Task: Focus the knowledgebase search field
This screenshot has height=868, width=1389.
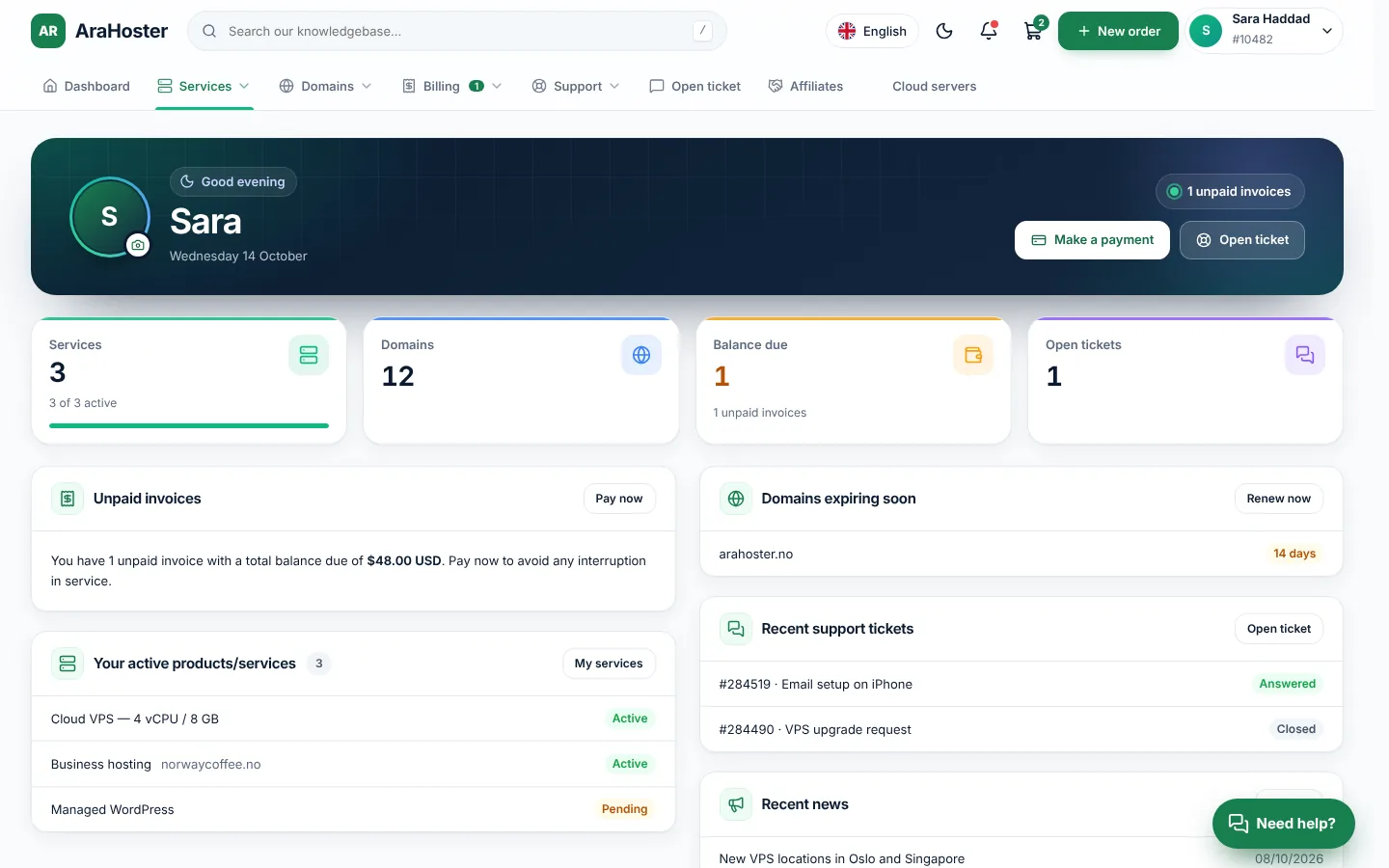Action: (x=457, y=31)
